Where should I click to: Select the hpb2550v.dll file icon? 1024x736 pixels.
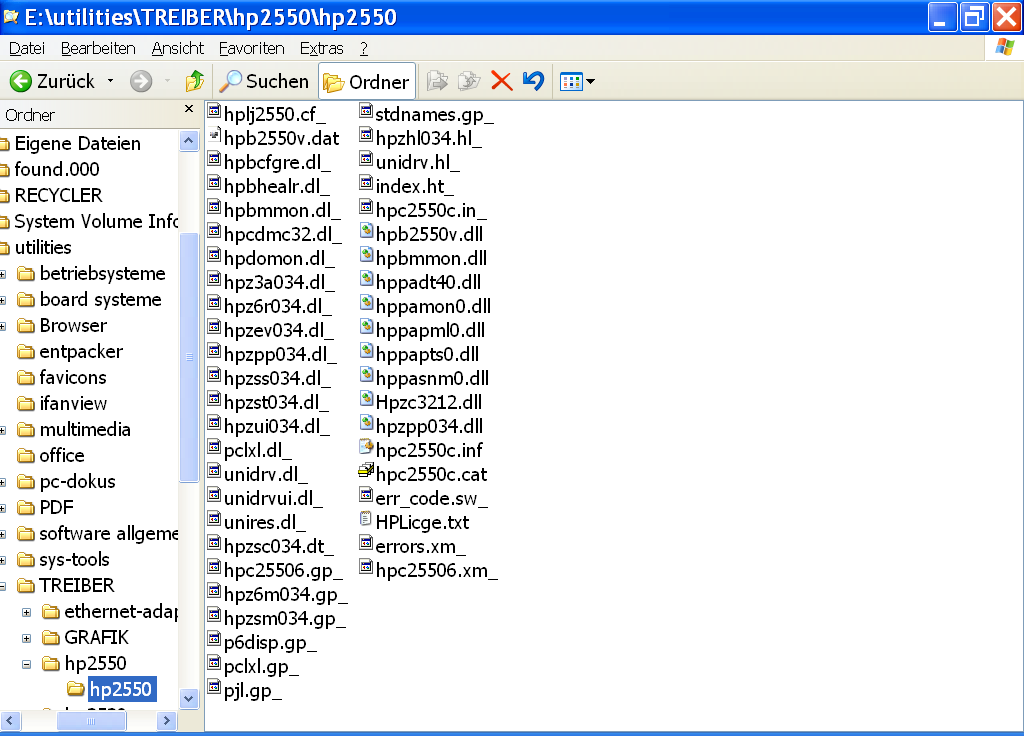(366, 232)
